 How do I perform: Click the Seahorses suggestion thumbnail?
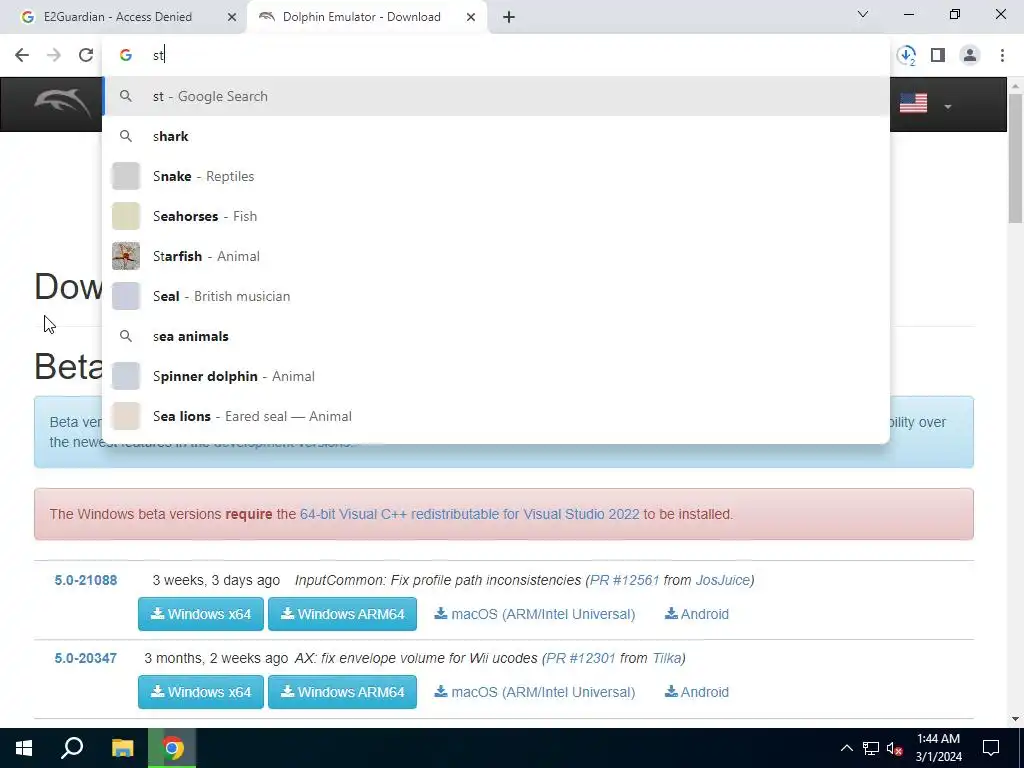point(126,216)
